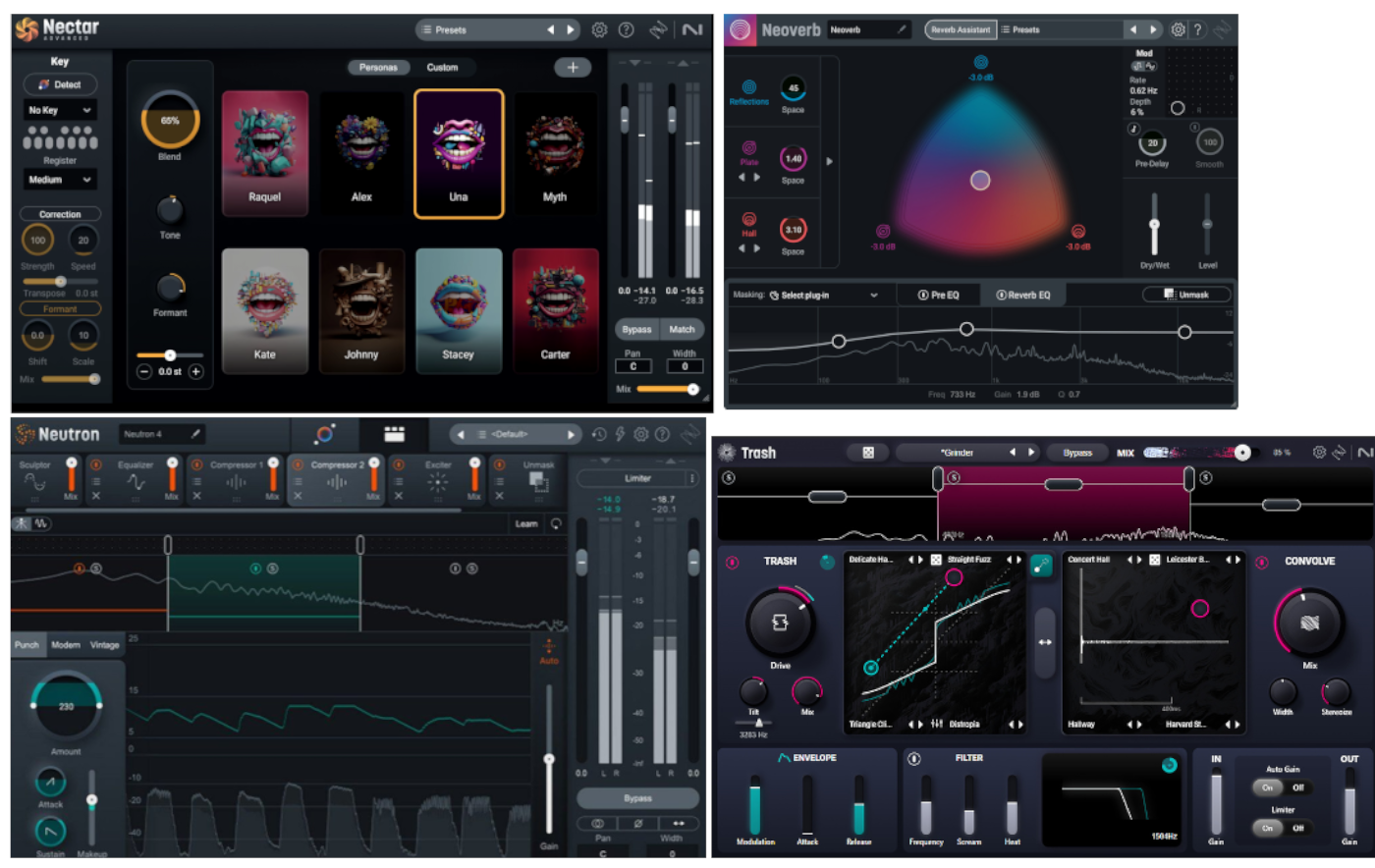Open Nectar No Key dropdown
Screen dimensions: 1375x868
[60, 110]
